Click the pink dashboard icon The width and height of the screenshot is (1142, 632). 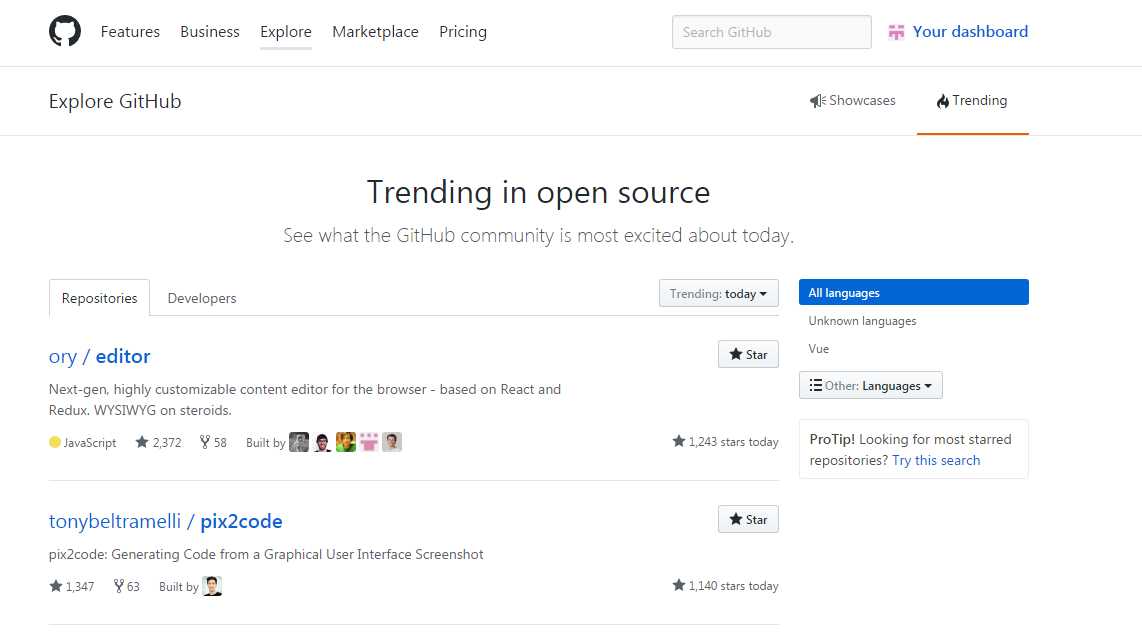coord(896,32)
